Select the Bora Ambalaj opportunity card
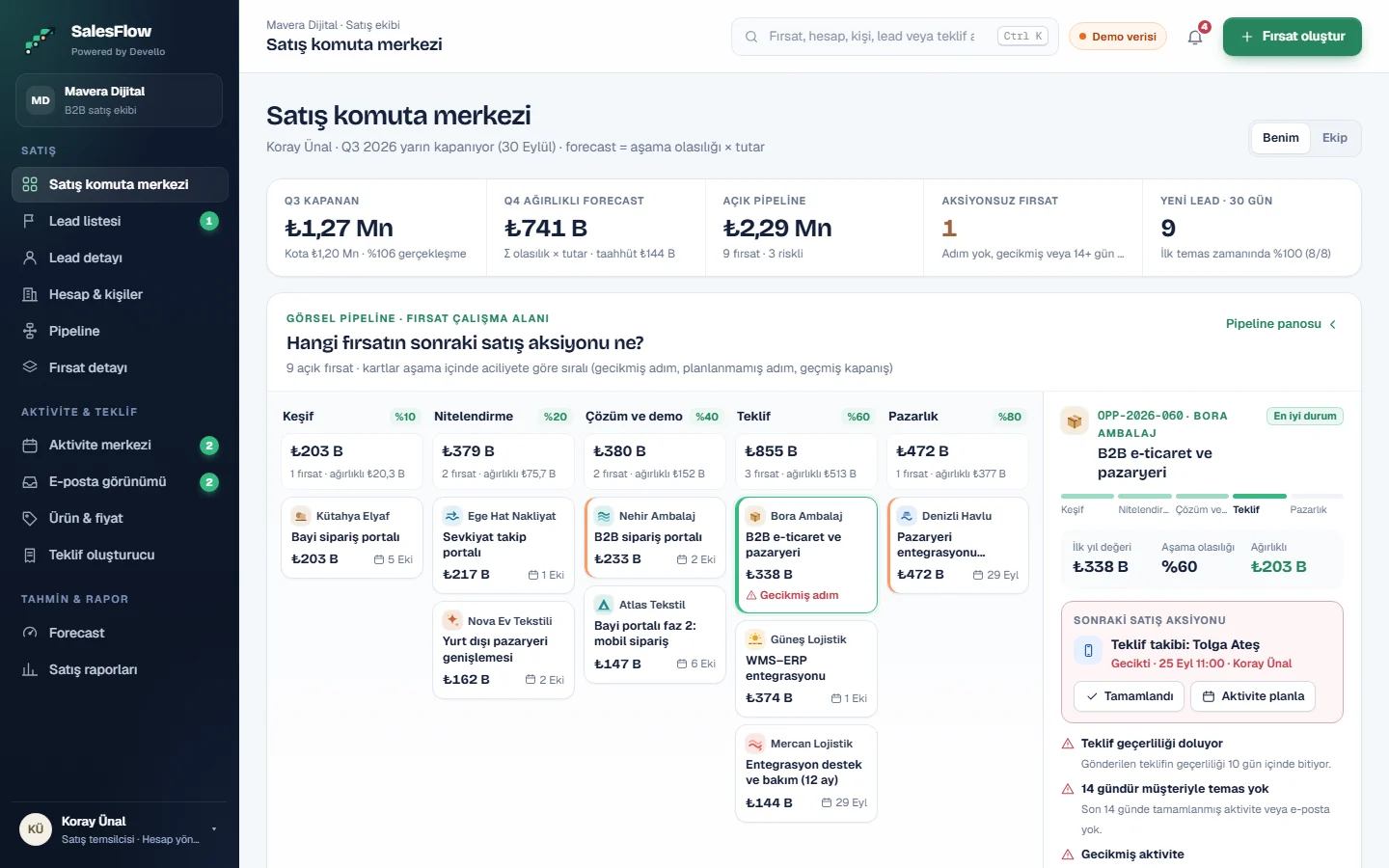 pyautogui.click(x=806, y=555)
